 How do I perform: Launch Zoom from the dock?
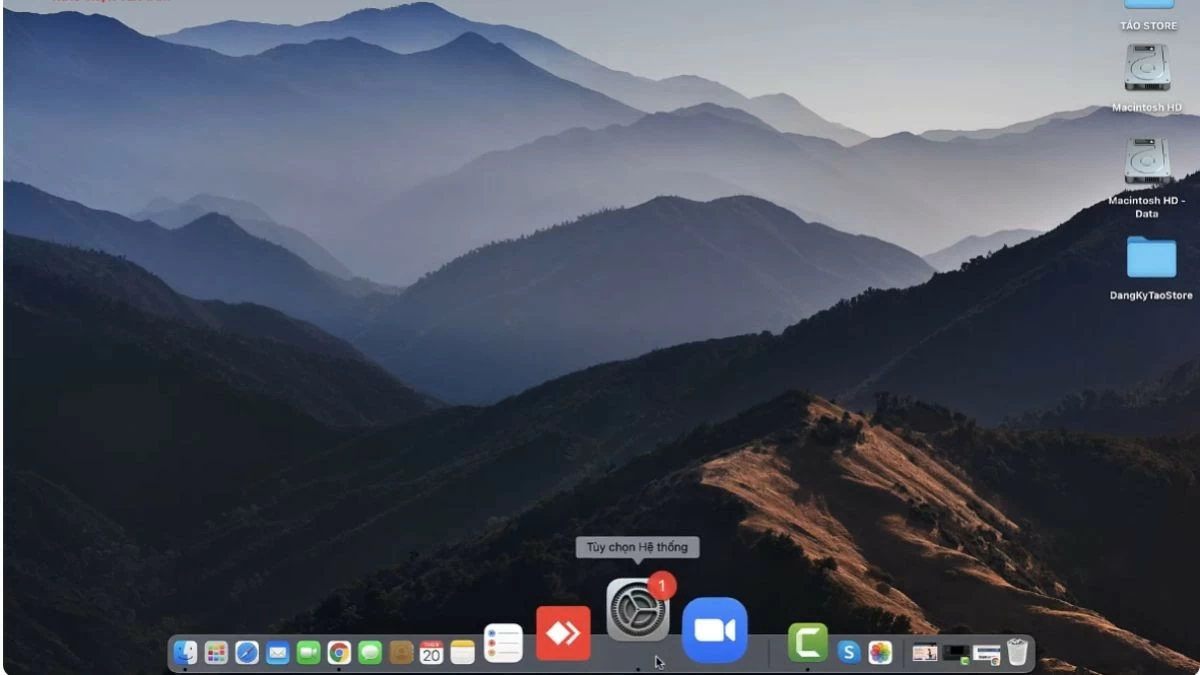(x=714, y=630)
